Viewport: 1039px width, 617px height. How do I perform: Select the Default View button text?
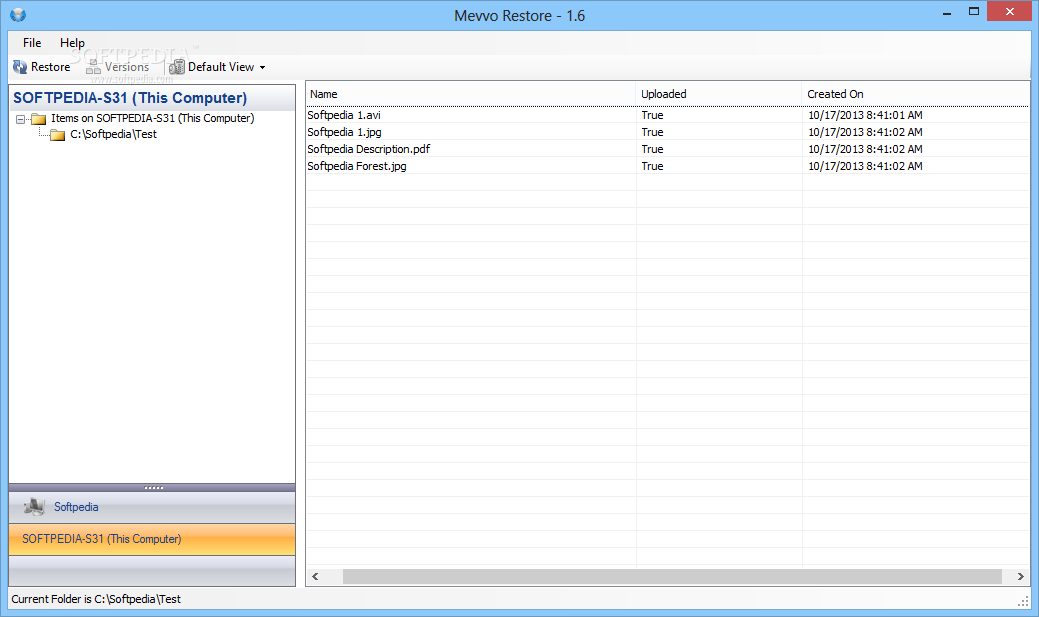(x=221, y=67)
